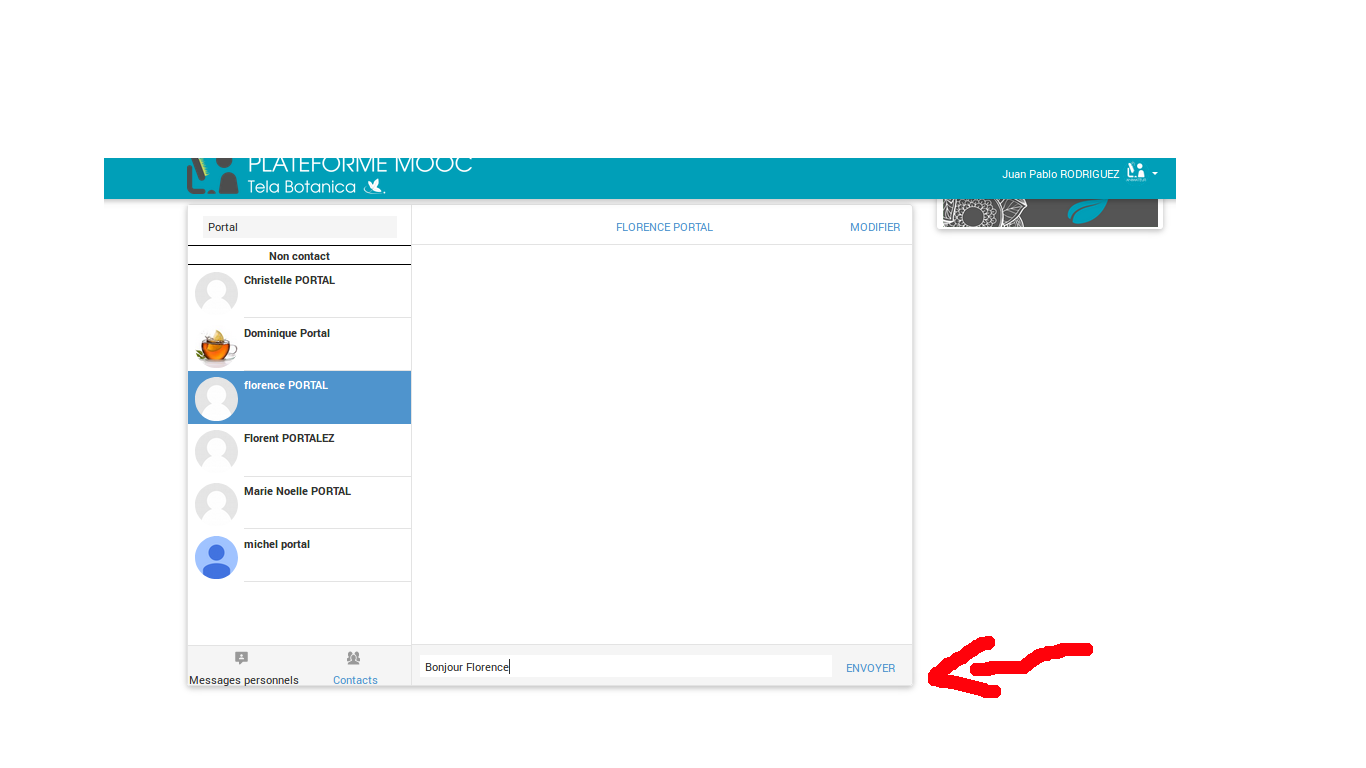The height and width of the screenshot is (768, 1366).
Task: Click the Messages personnels chat icon
Action: (241, 658)
